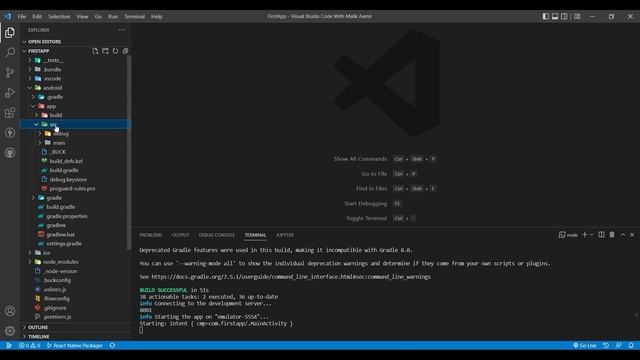Open the Extensions view
Image resolution: width=640 pixels, height=360 pixels.
pos(10,113)
